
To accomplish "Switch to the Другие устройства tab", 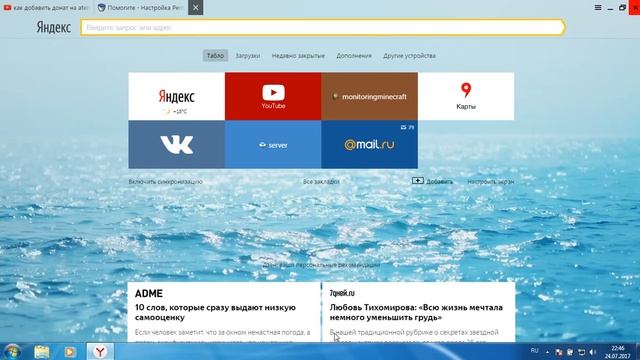I will tap(409, 56).
